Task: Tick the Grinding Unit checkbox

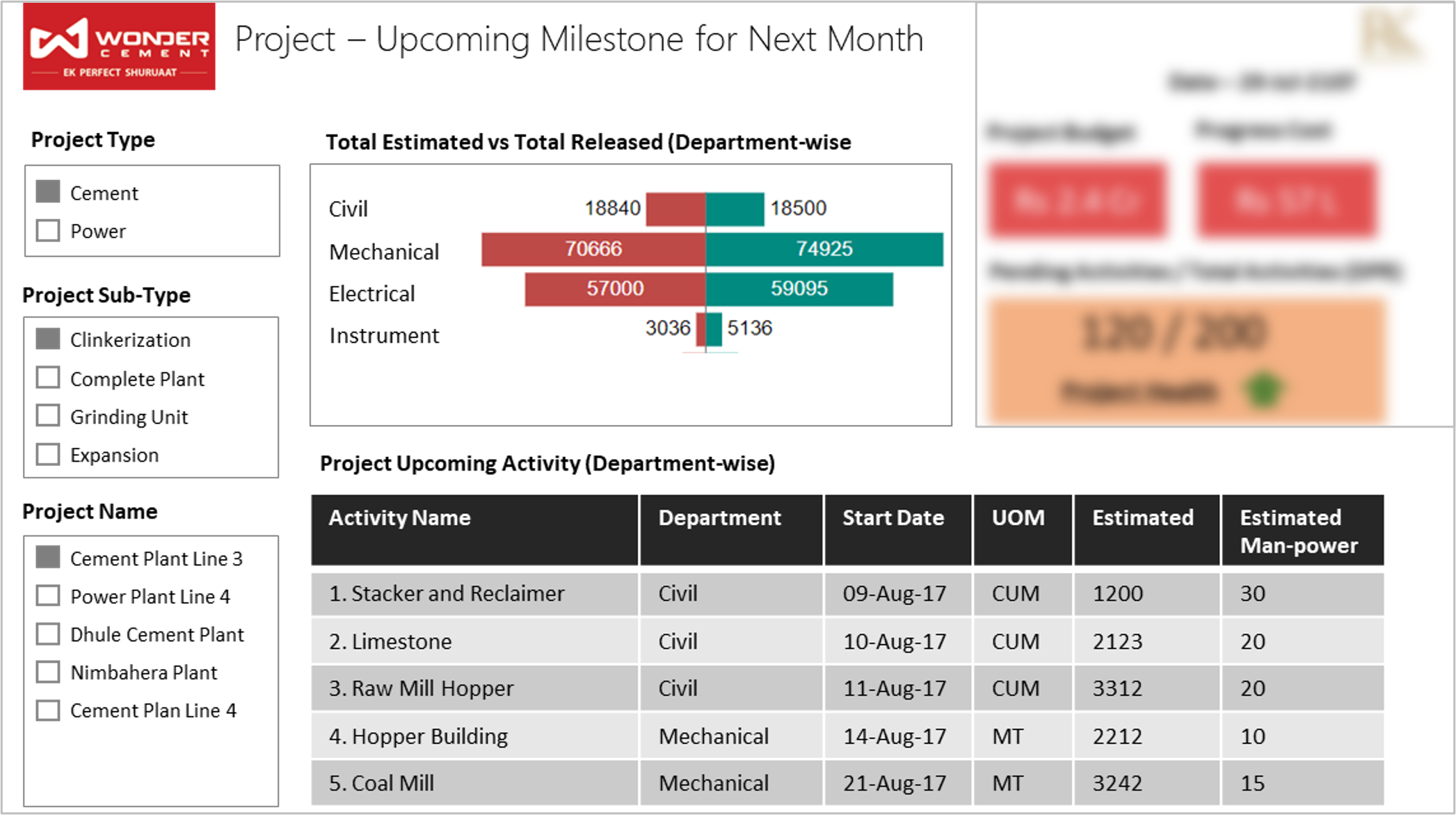Action: [48, 416]
